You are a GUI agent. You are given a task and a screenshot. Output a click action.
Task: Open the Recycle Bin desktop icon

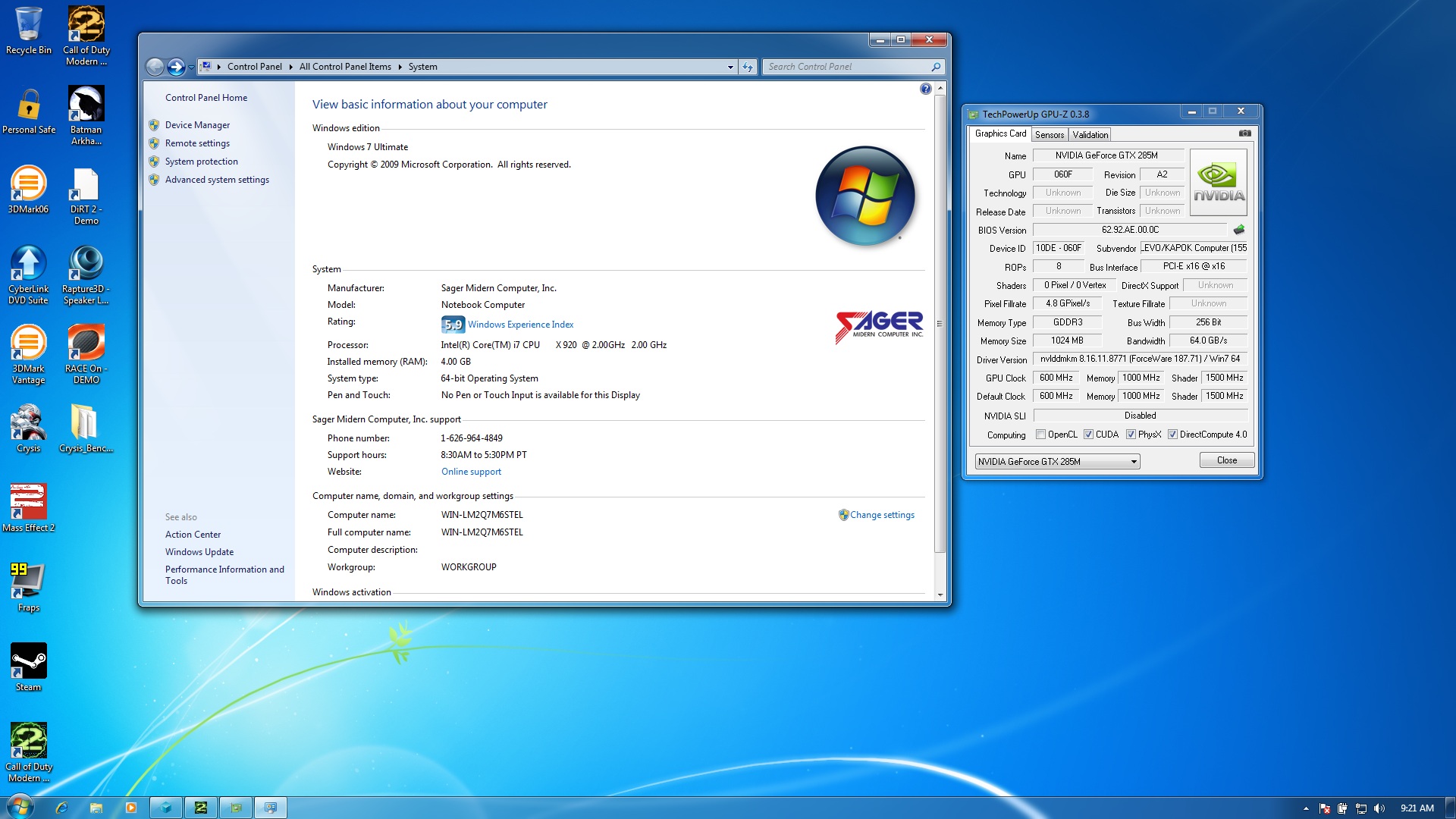pyautogui.click(x=29, y=30)
